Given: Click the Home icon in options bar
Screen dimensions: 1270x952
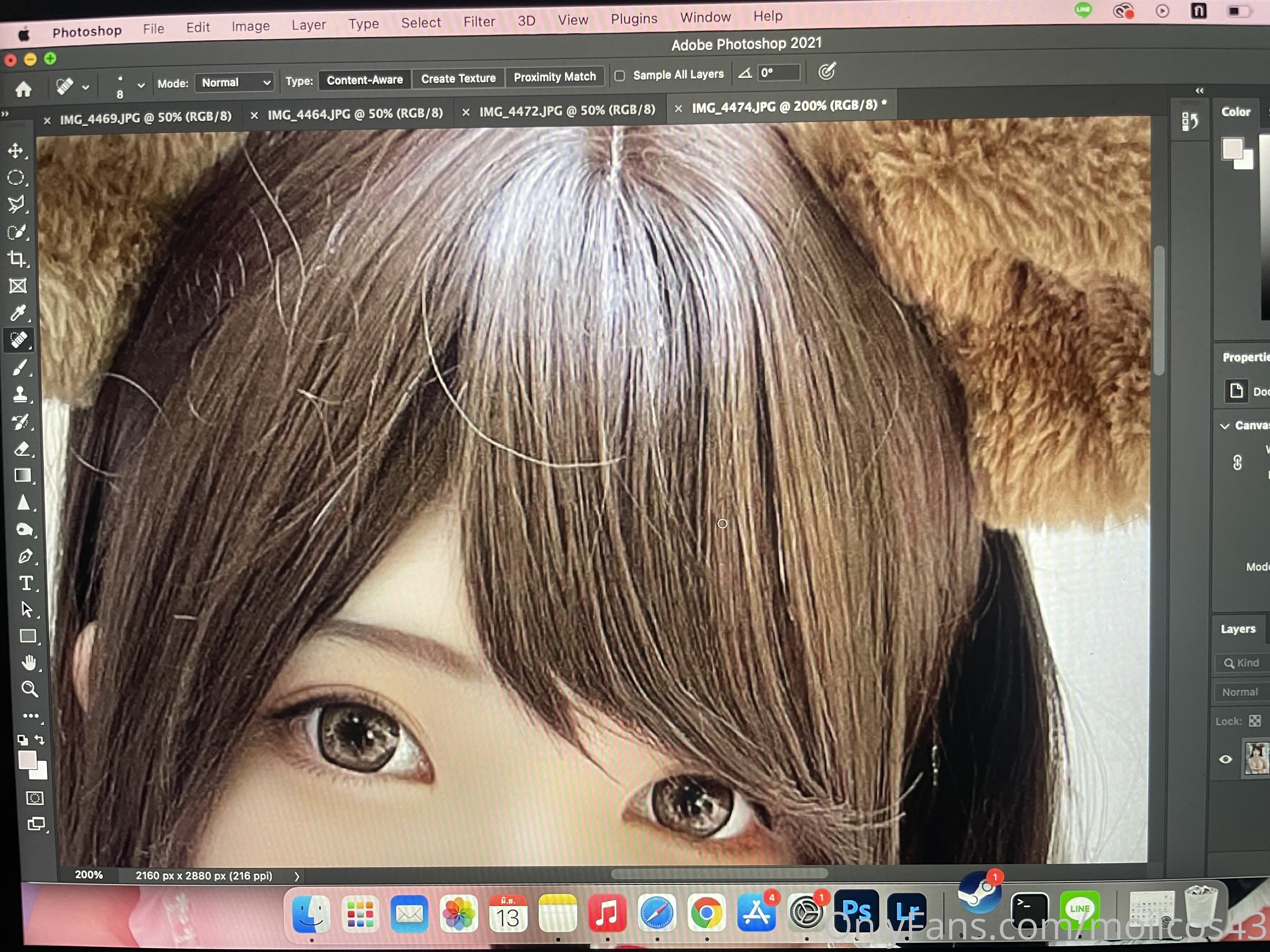Looking at the screenshot, I should point(23,90).
